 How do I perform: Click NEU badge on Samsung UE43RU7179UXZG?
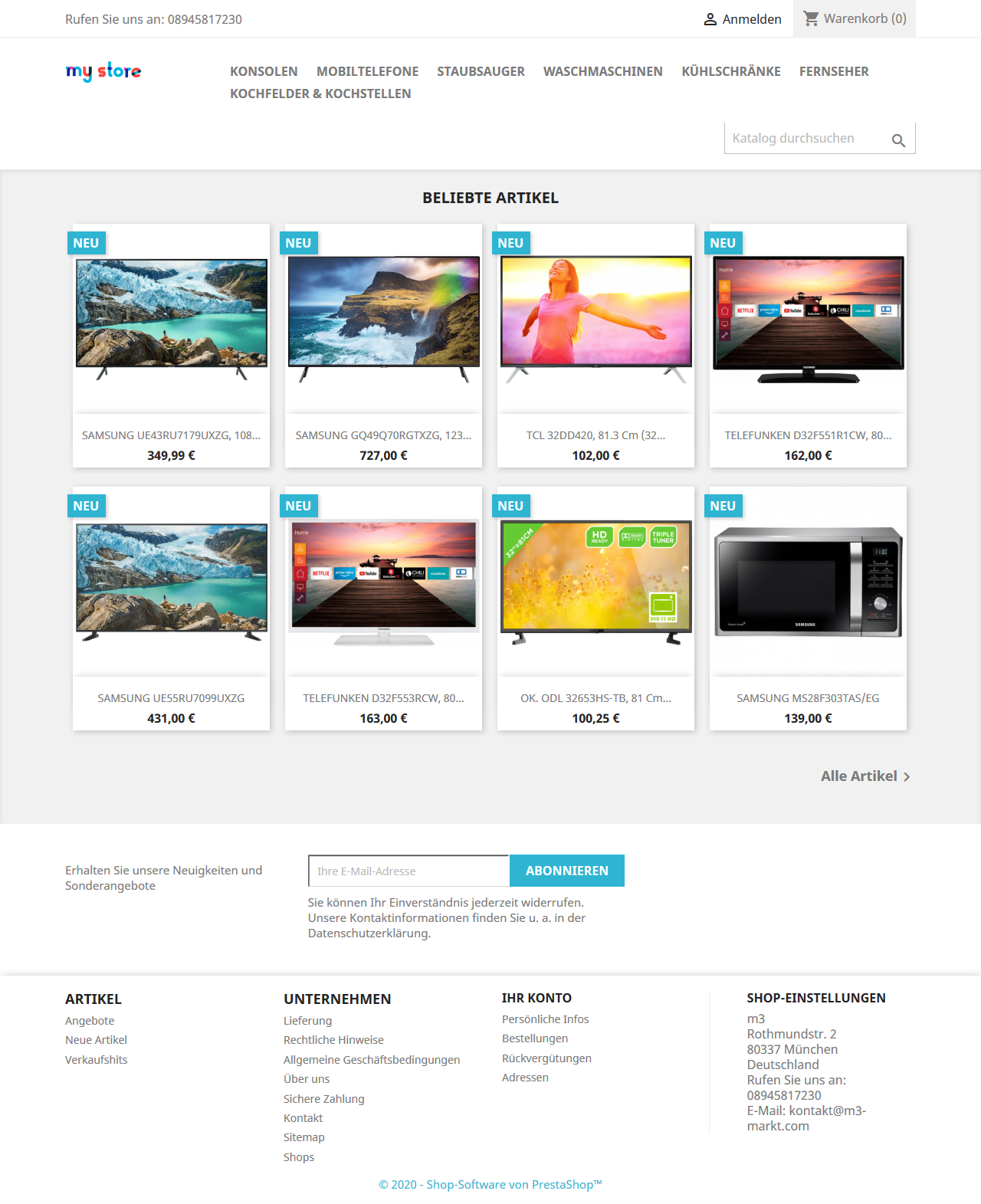tap(86, 243)
